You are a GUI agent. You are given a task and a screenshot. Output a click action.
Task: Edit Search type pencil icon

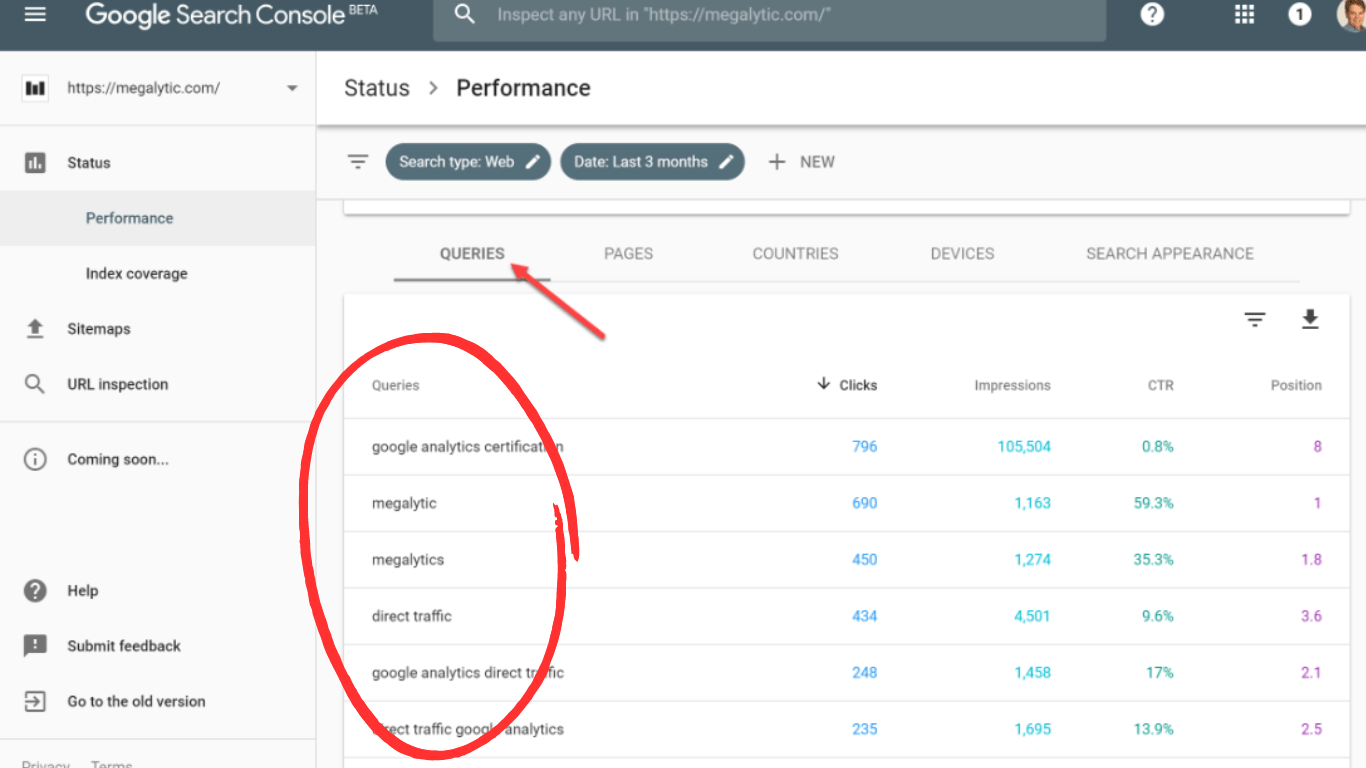[533, 162]
